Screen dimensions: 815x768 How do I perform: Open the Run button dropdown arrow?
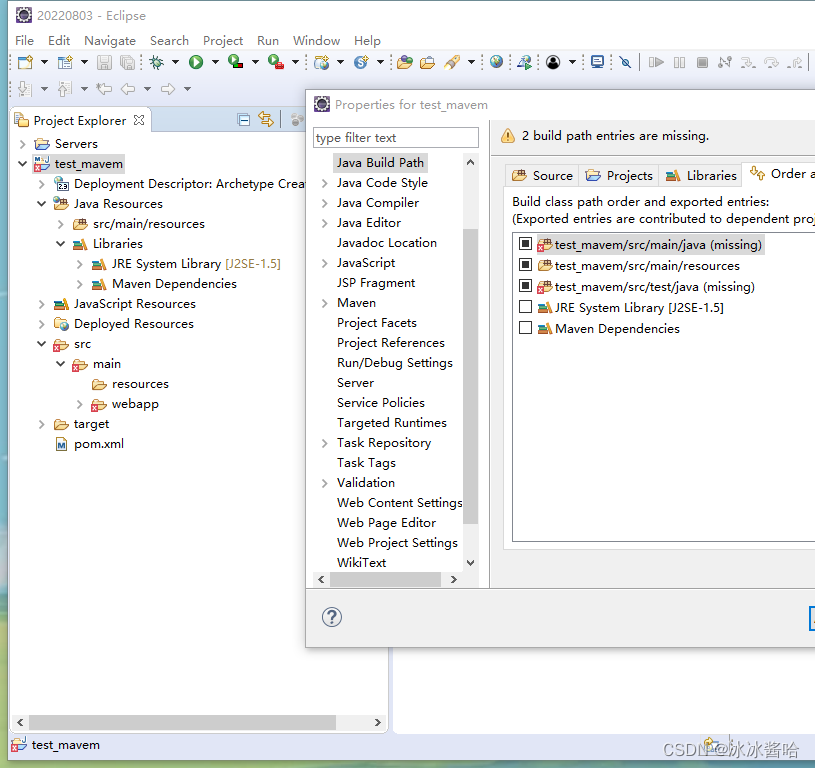pyautogui.click(x=215, y=62)
